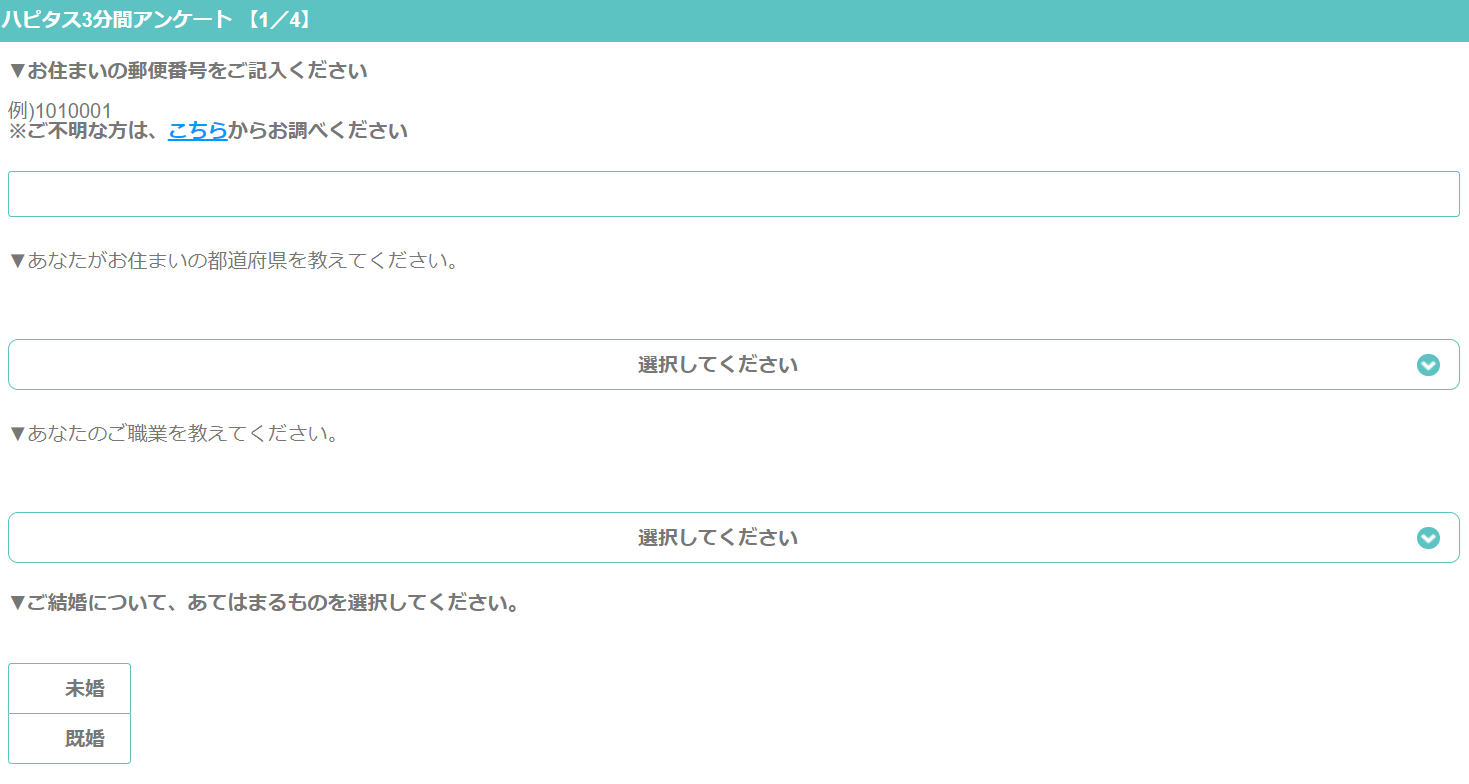Click the example text 例)1010001

tap(60, 110)
